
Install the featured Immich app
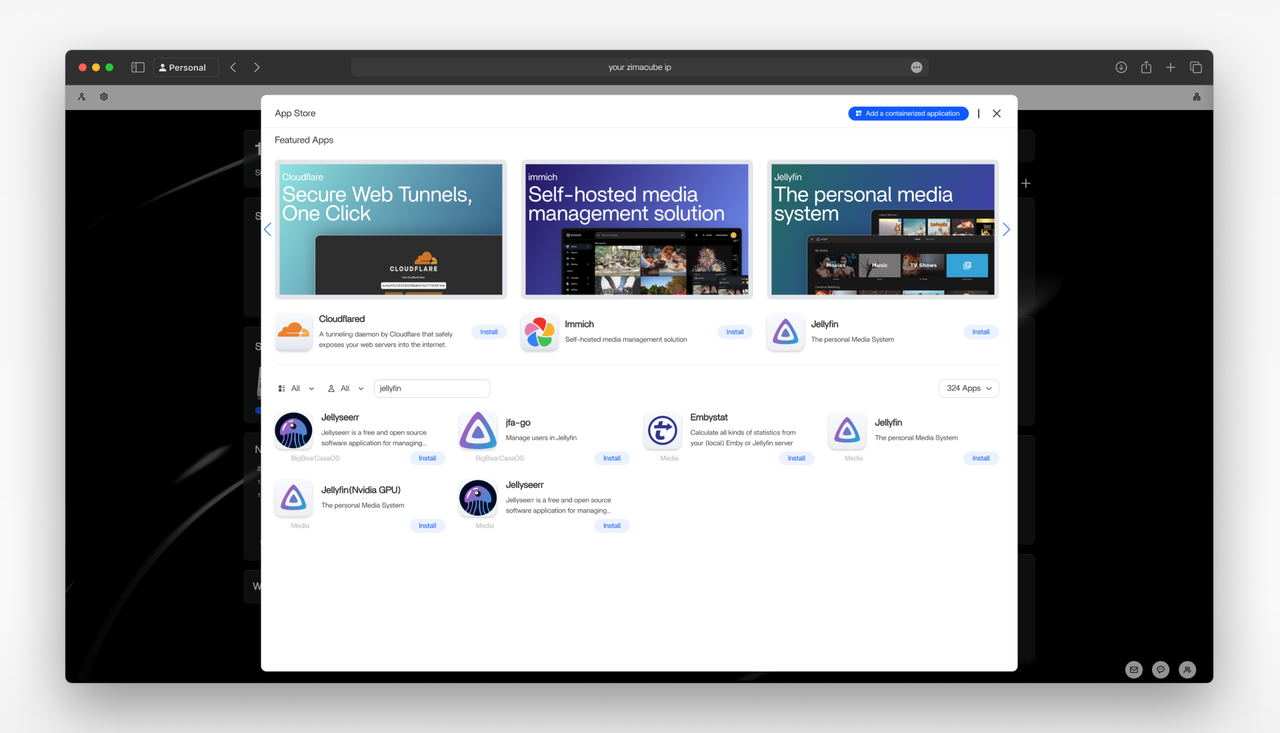point(735,332)
